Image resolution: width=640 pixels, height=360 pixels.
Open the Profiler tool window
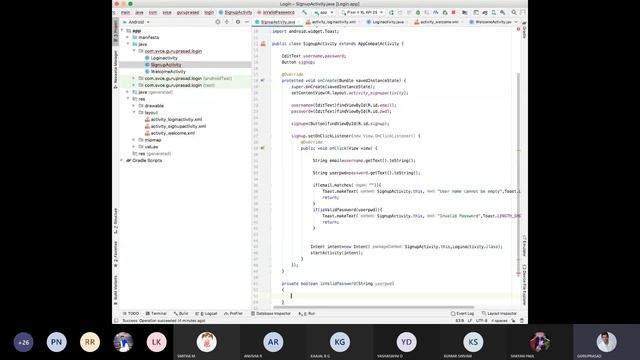pyautogui.click(x=233, y=313)
